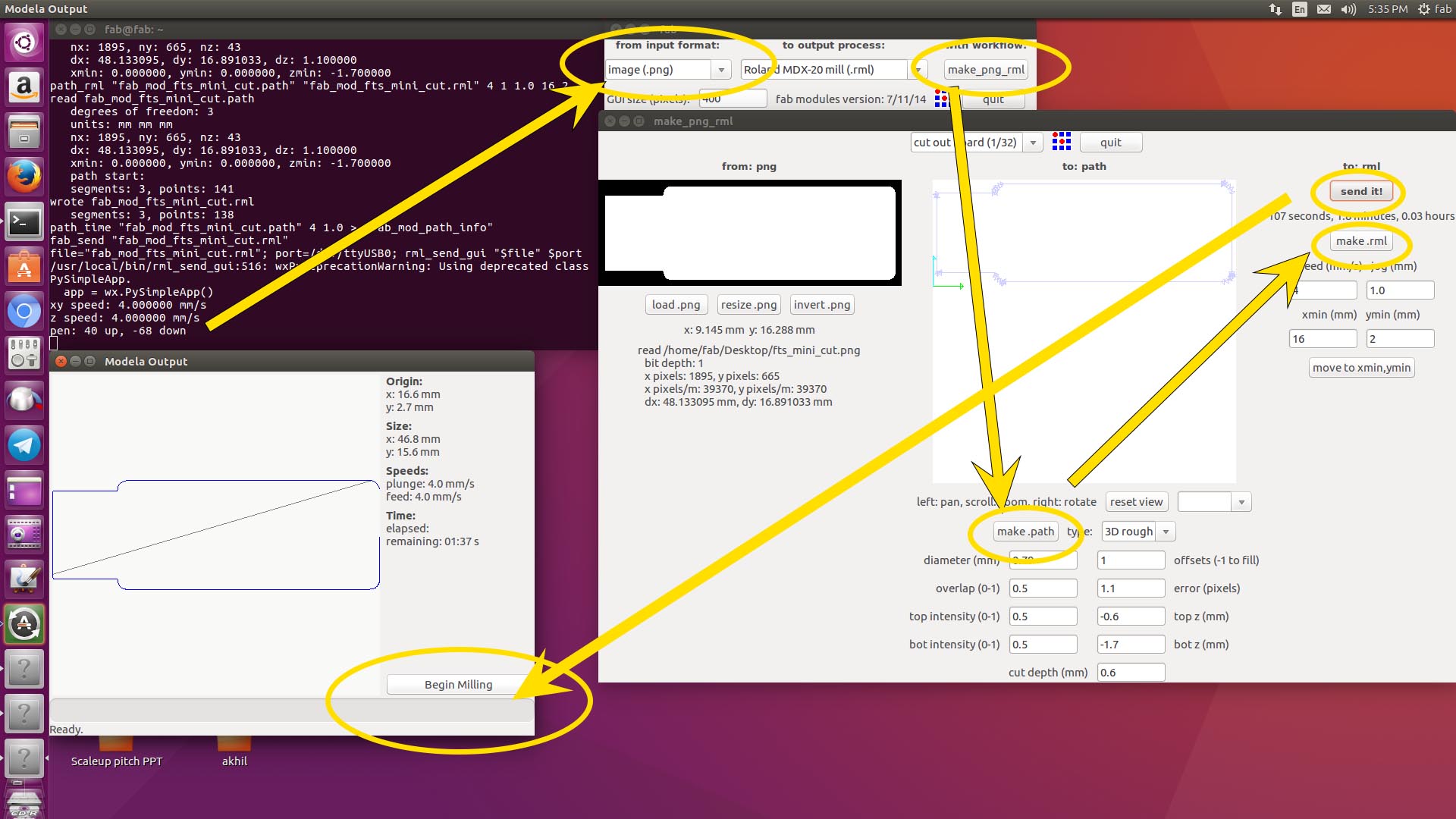Launch the Amazon launcher icon
The width and height of the screenshot is (1456, 819).
[x=24, y=87]
